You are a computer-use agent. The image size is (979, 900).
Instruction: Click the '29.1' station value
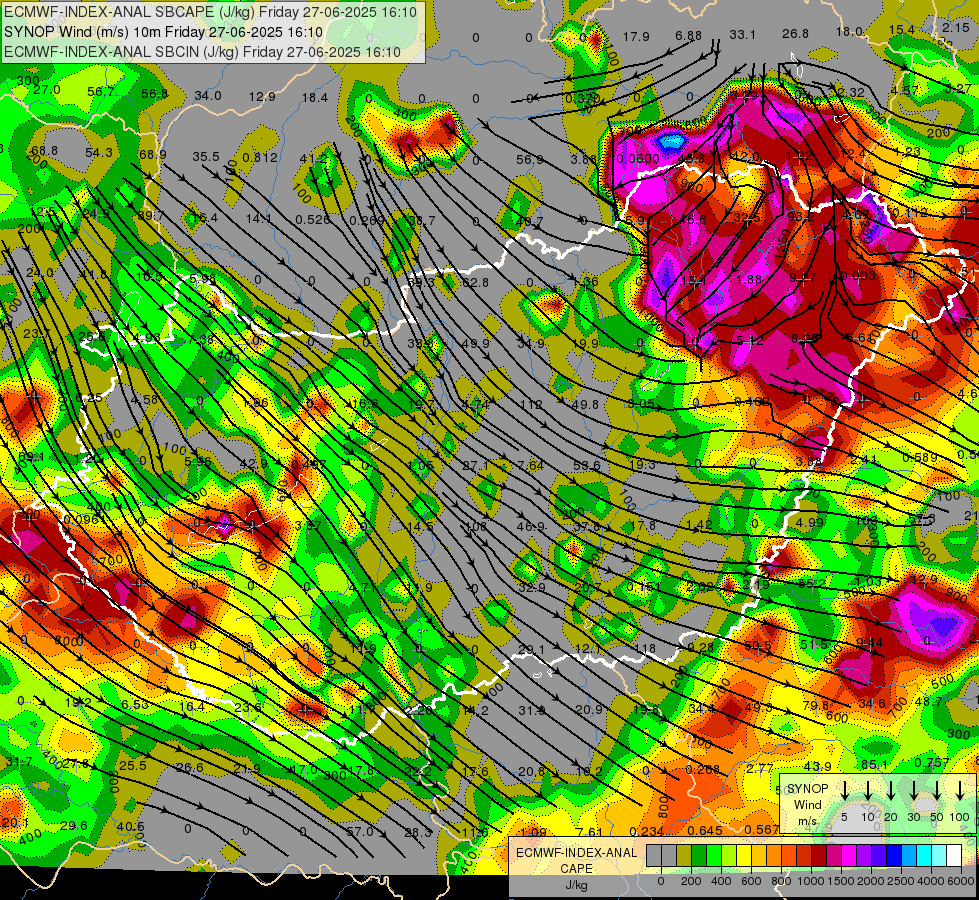(x=532, y=650)
